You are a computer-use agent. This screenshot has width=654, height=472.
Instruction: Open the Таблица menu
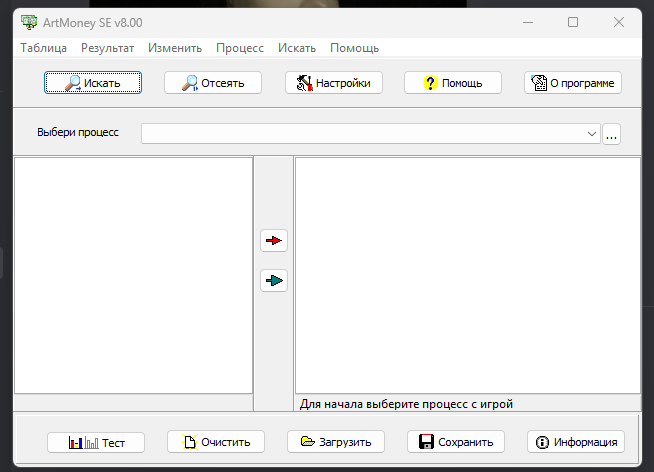43,48
